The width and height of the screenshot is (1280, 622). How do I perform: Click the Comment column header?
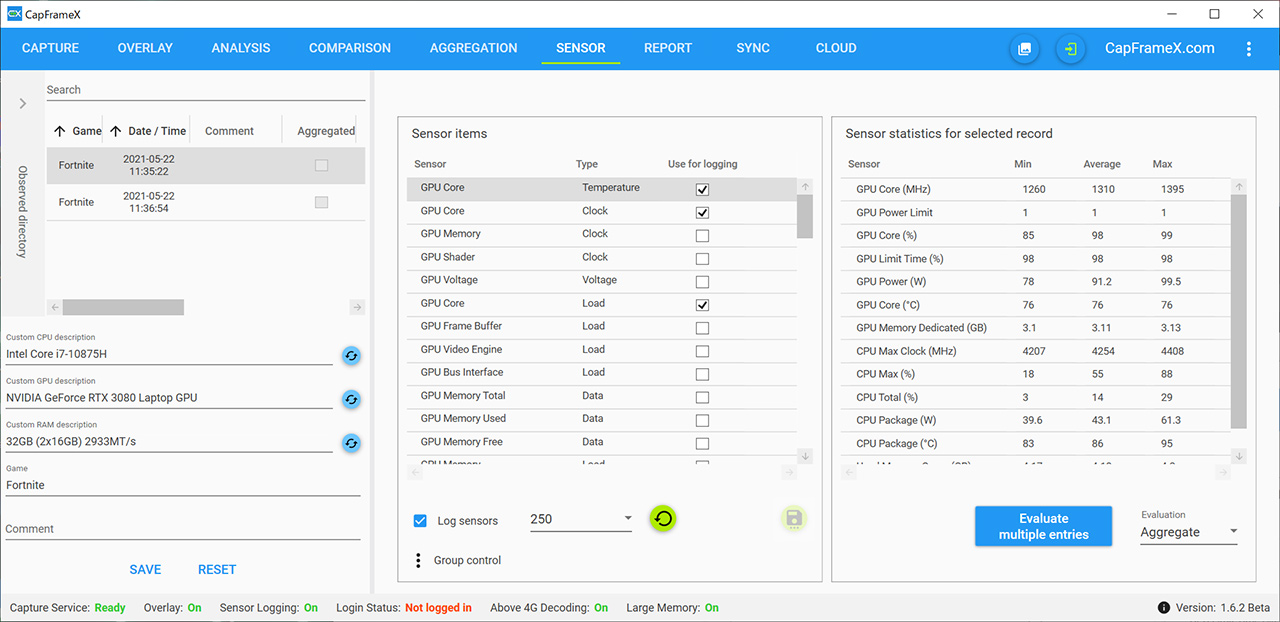tap(229, 131)
